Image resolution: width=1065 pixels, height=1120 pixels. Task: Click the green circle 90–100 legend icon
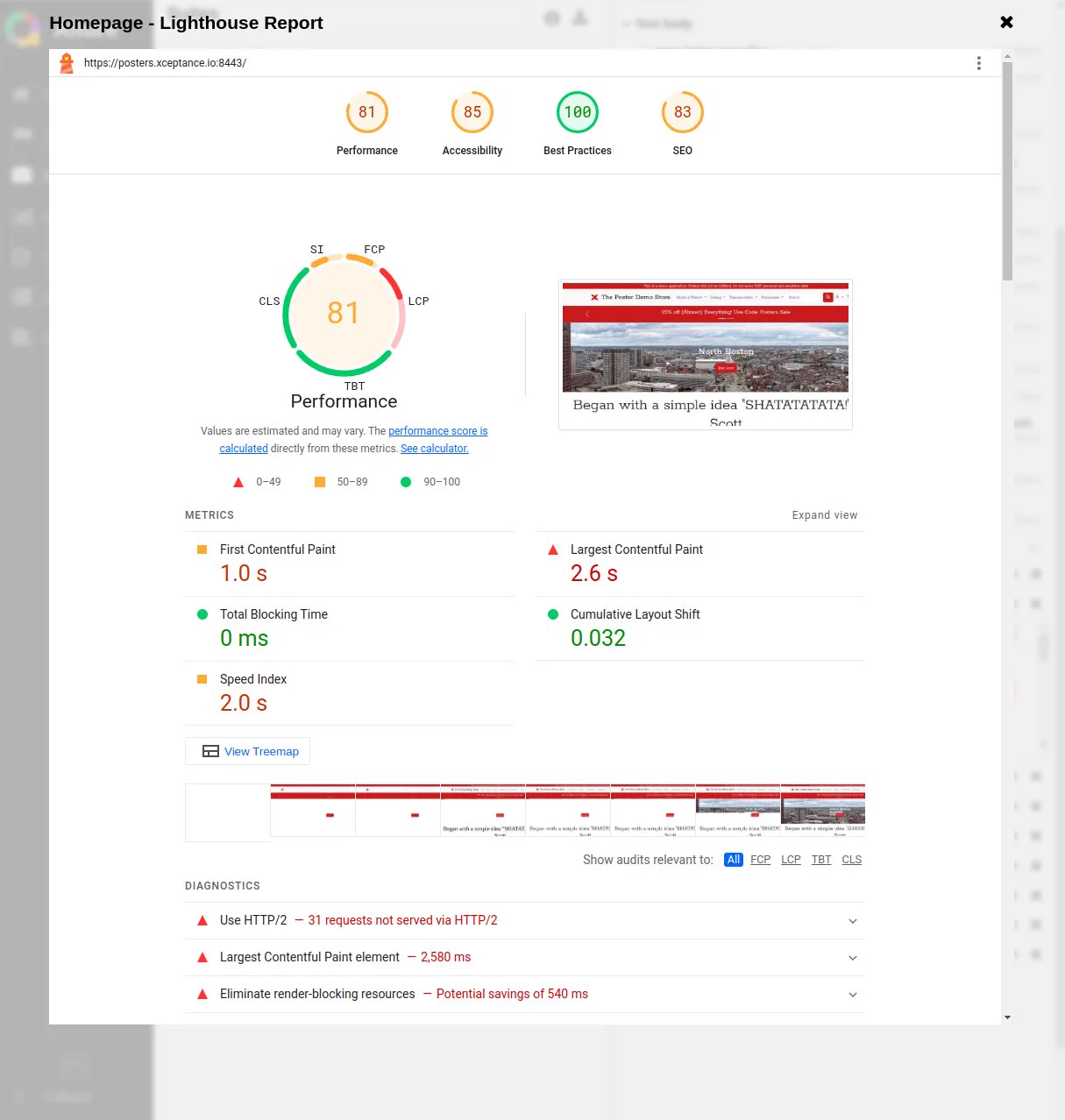(406, 482)
